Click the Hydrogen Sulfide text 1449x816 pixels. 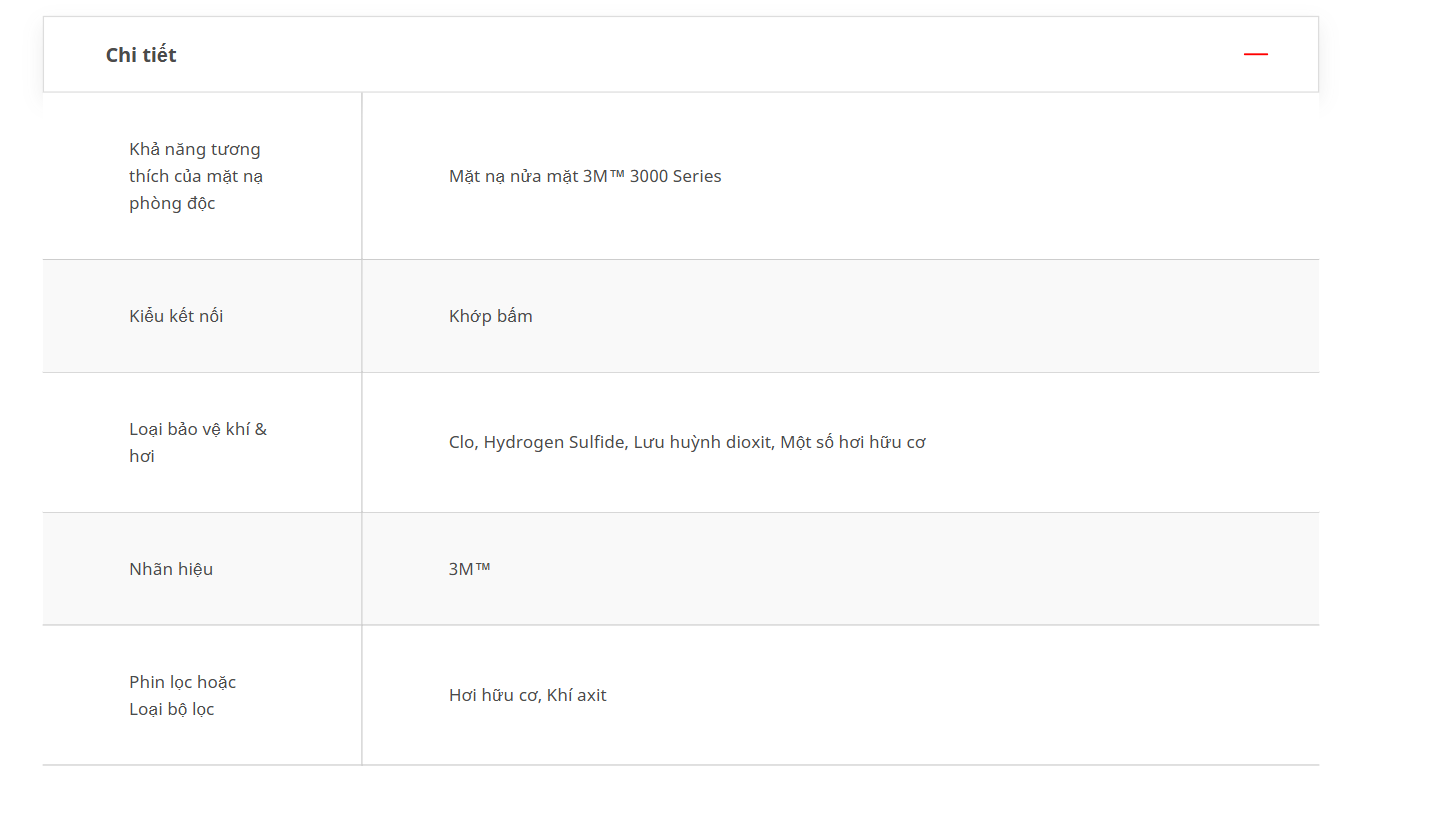(555, 442)
